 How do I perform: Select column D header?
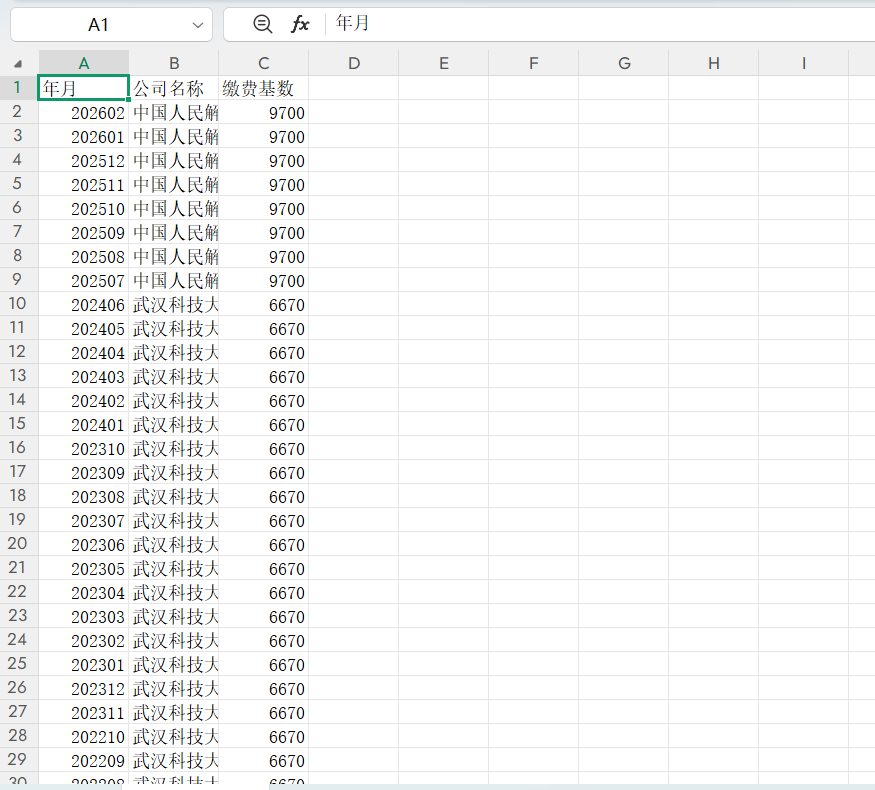coord(354,63)
